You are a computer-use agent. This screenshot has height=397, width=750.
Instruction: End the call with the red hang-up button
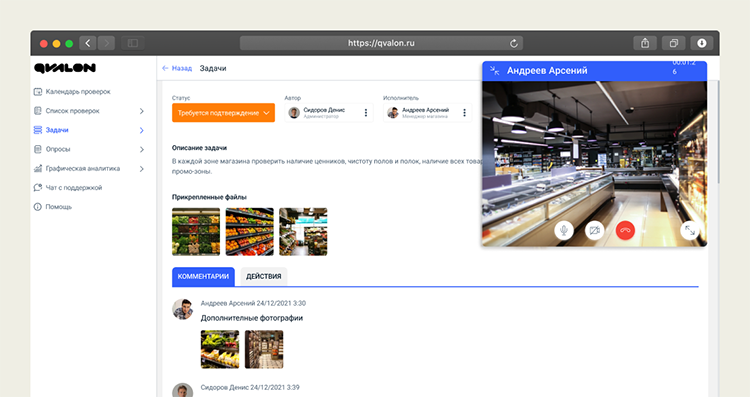[x=625, y=230]
